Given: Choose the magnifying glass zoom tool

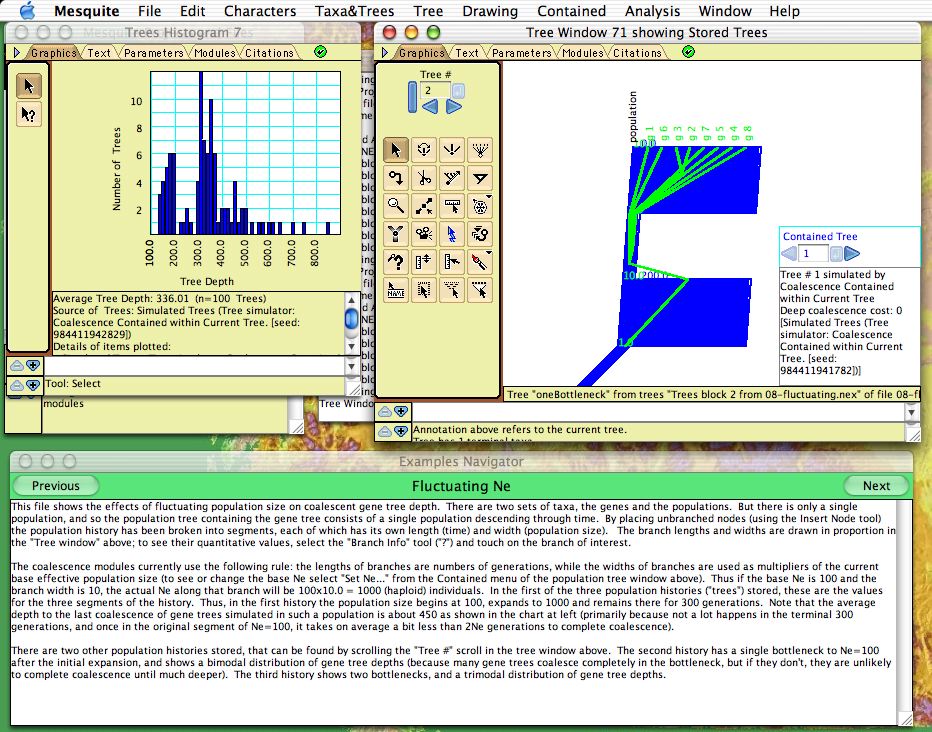Looking at the screenshot, I should (397, 206).
